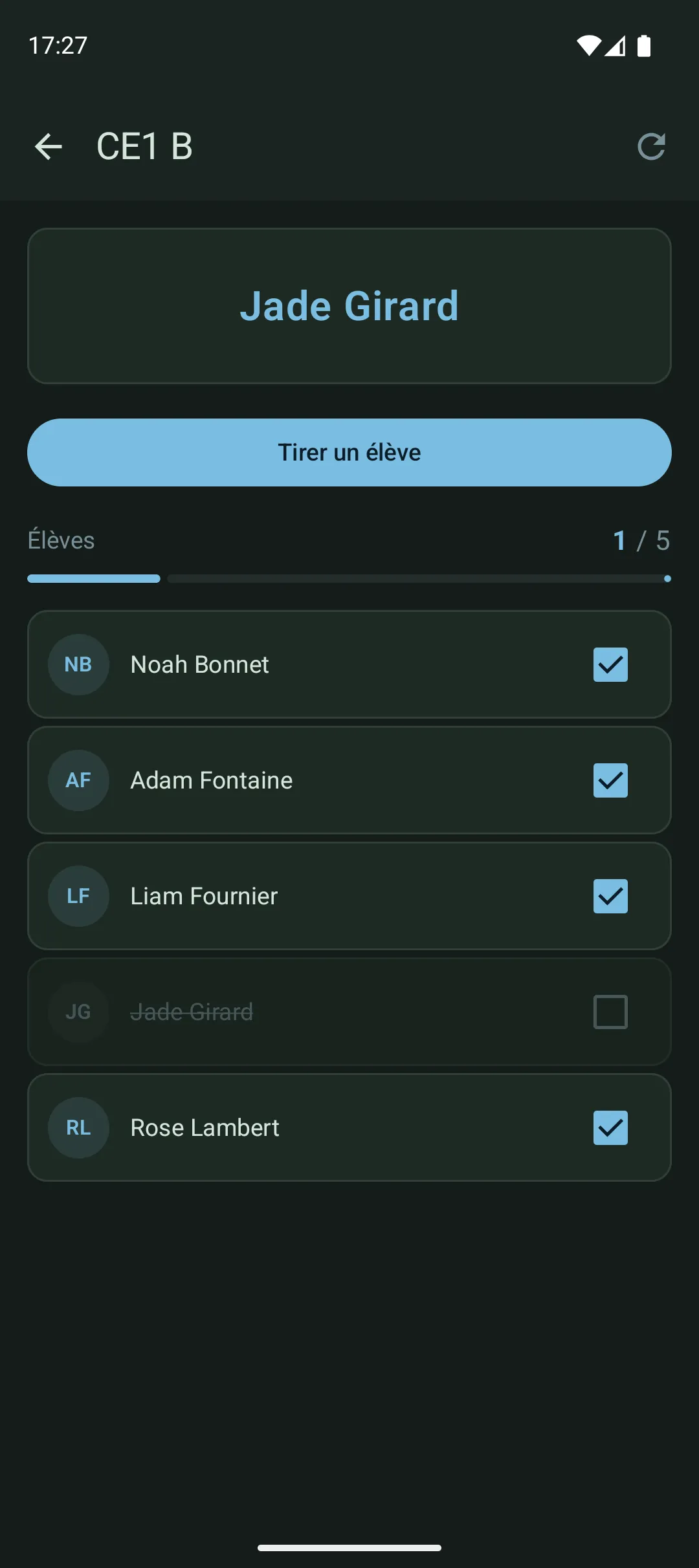The height and width of the screenshot is (1568, 699).
Task: Tap the greyed-out JG avatar
Action: tap(78, 1012)
